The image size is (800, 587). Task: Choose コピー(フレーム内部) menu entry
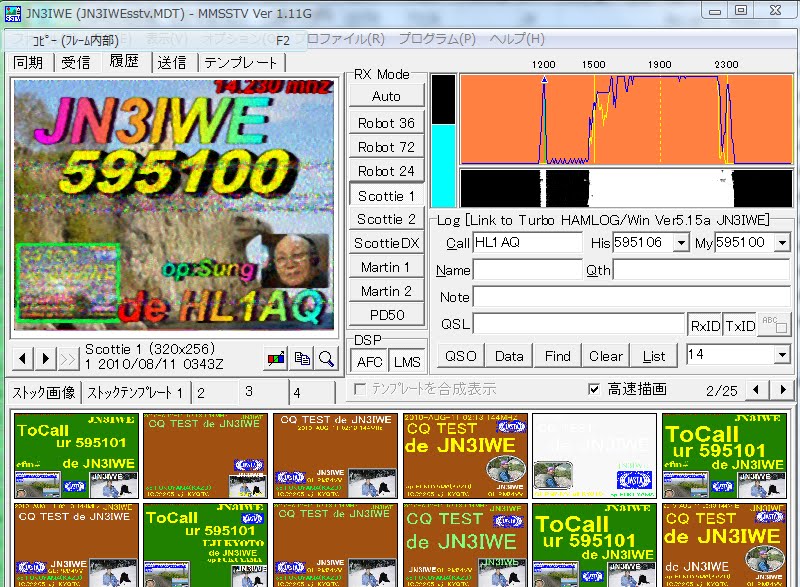click(156, 40)
